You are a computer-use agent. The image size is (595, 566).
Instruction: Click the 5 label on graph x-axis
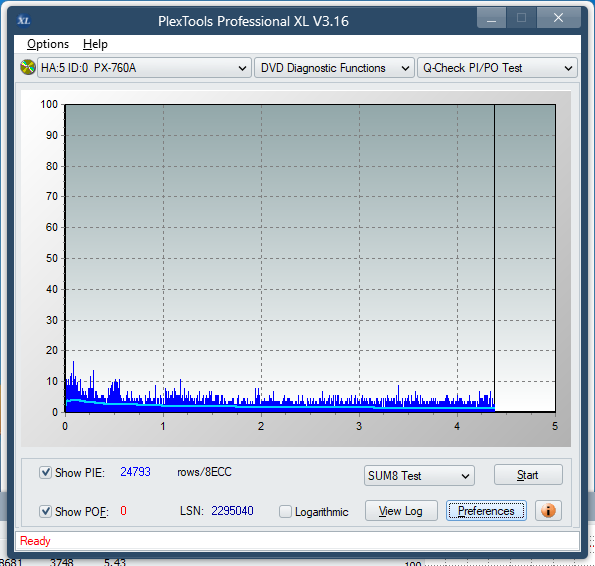pyautogui.click(x=555, y=426)
